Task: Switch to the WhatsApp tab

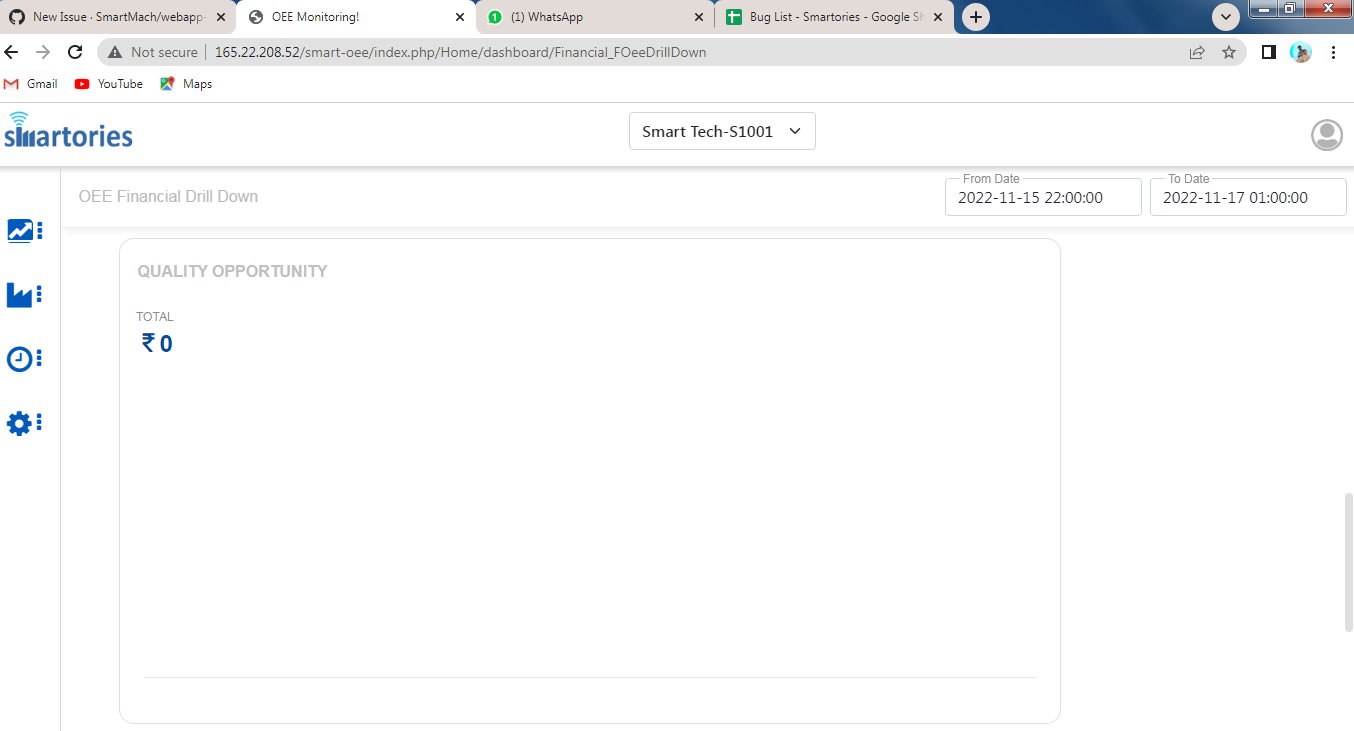Action: click(596, 17)
